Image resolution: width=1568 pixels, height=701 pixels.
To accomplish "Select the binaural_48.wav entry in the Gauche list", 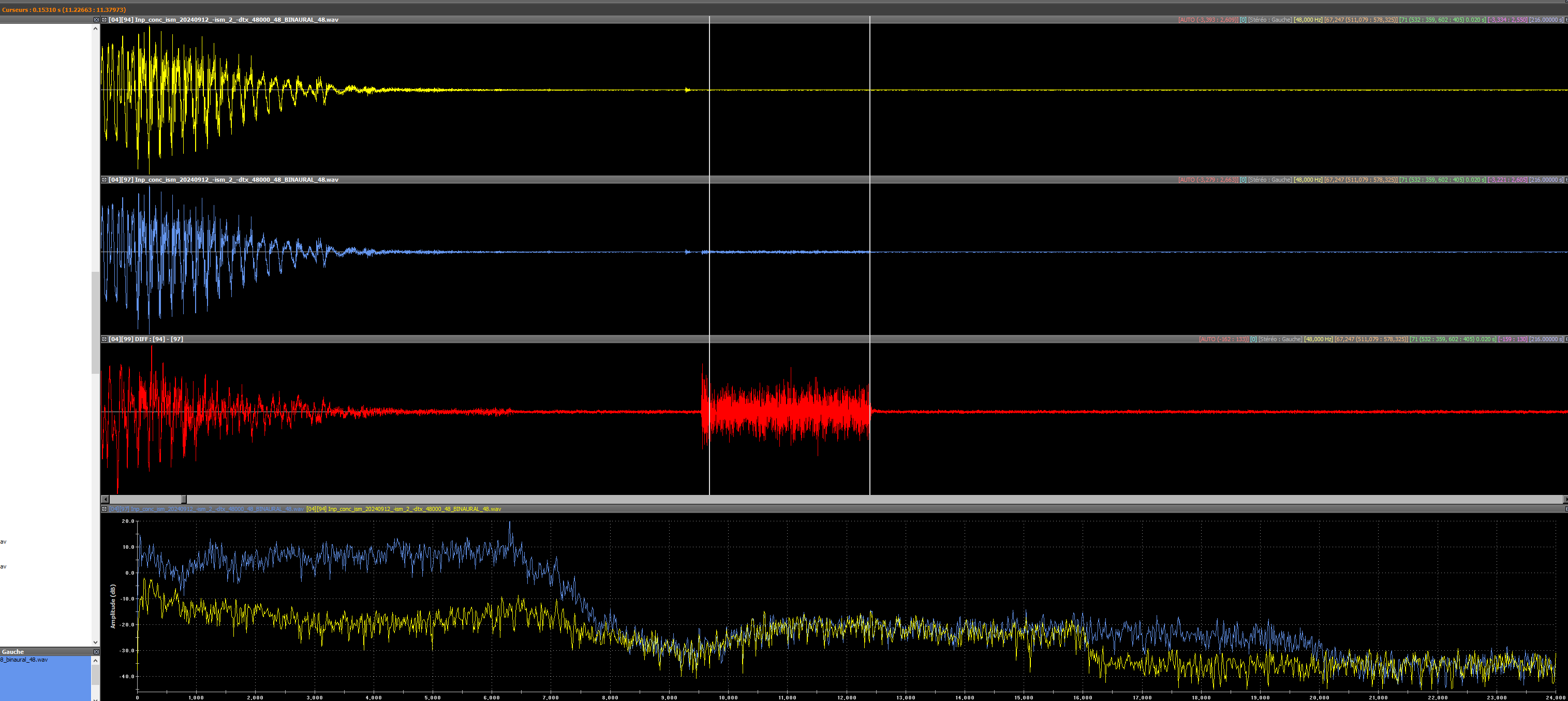I will (24, 660).
